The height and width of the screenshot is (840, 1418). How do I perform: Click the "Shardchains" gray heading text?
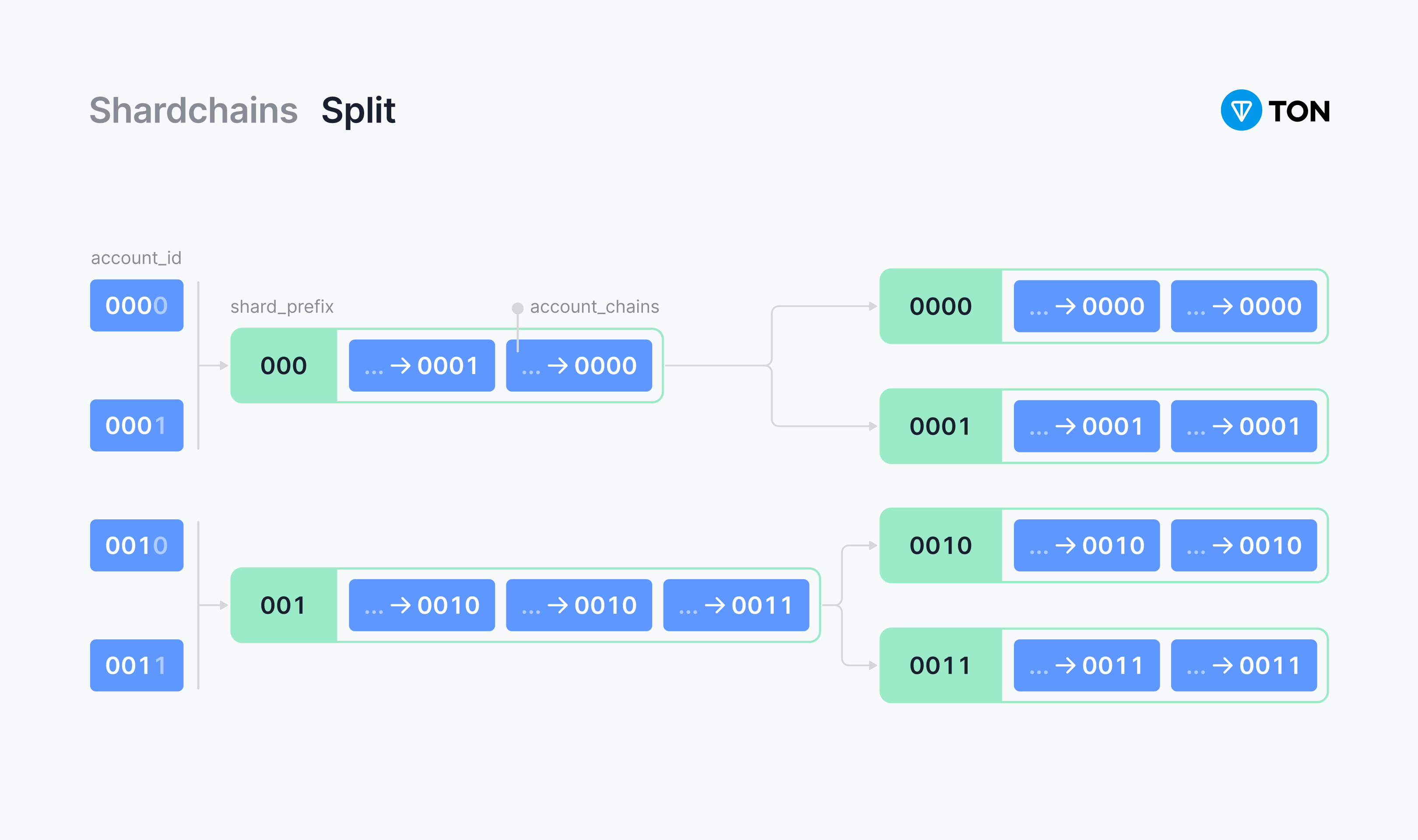[193, 110]
